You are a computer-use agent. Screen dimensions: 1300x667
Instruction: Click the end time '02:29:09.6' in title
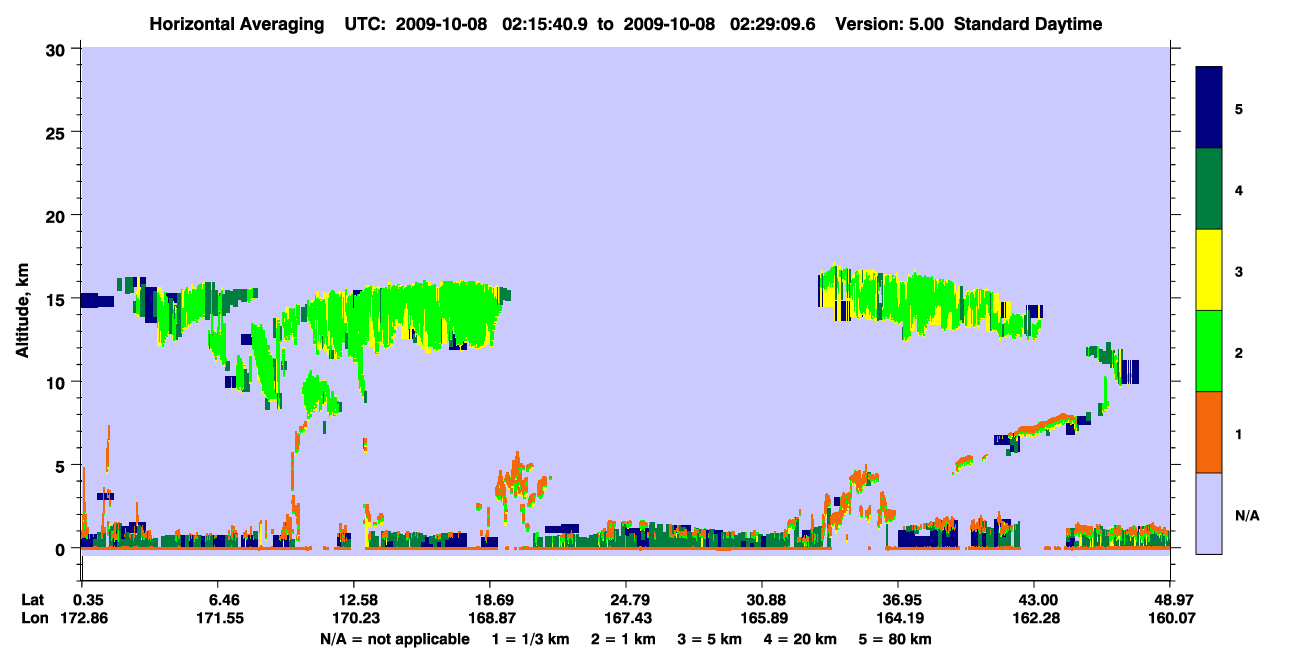pyautogui.click(x=772, y=24)
